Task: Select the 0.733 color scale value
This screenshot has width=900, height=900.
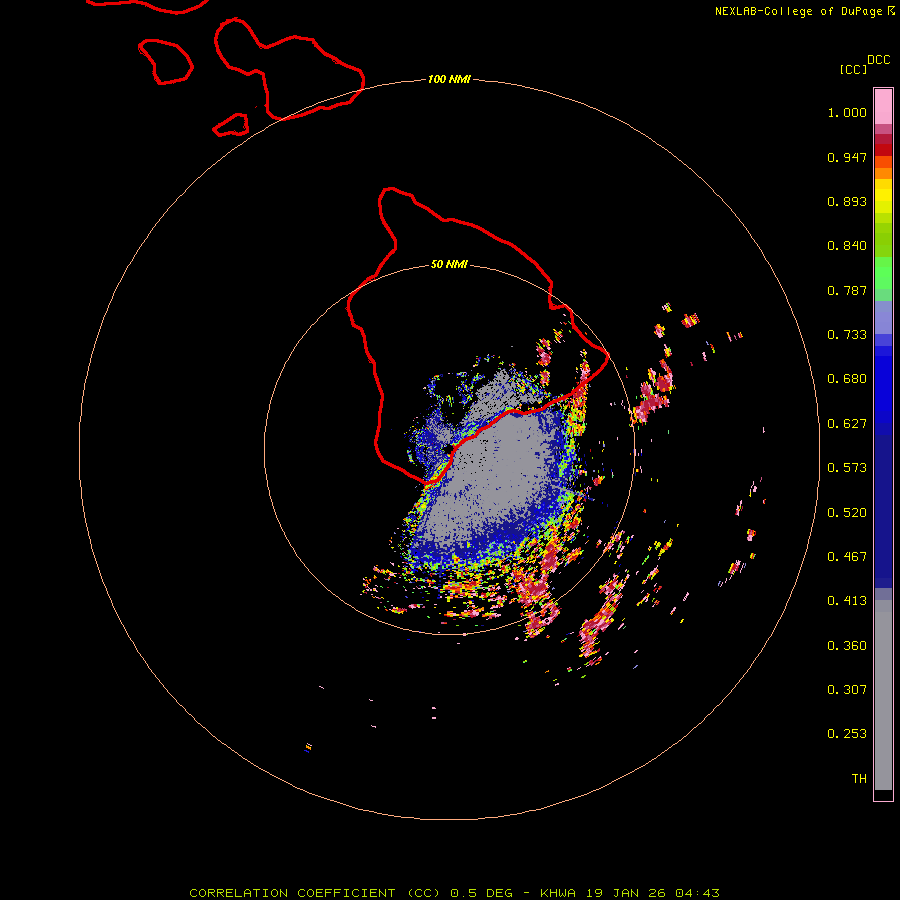Action: click(x=847, y=335)
